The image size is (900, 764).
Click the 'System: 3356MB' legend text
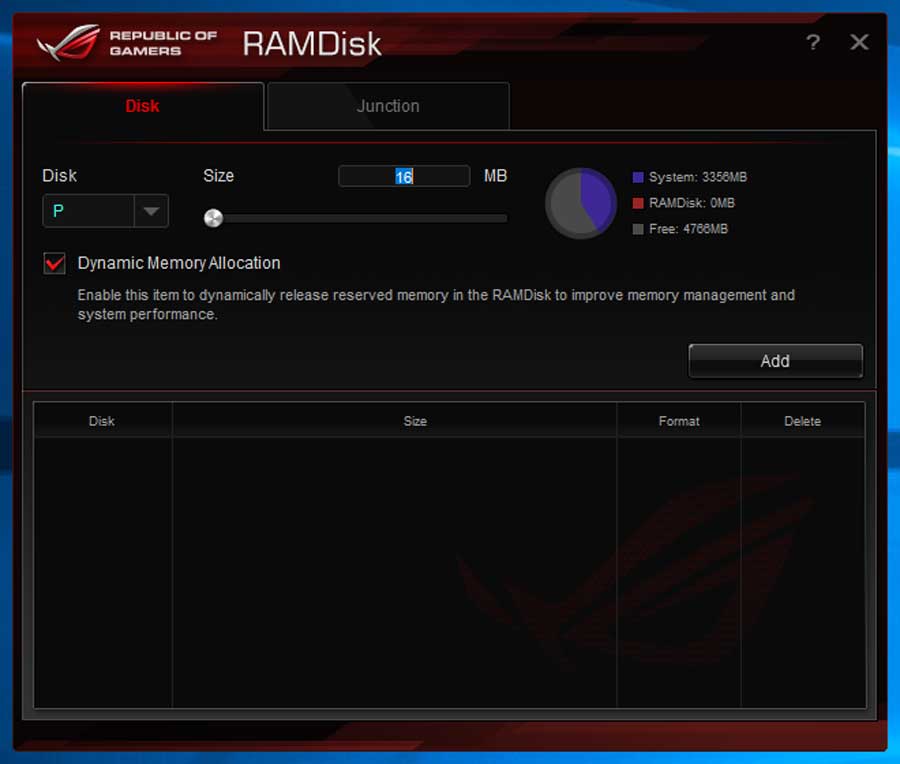click(x=698, y=177)
